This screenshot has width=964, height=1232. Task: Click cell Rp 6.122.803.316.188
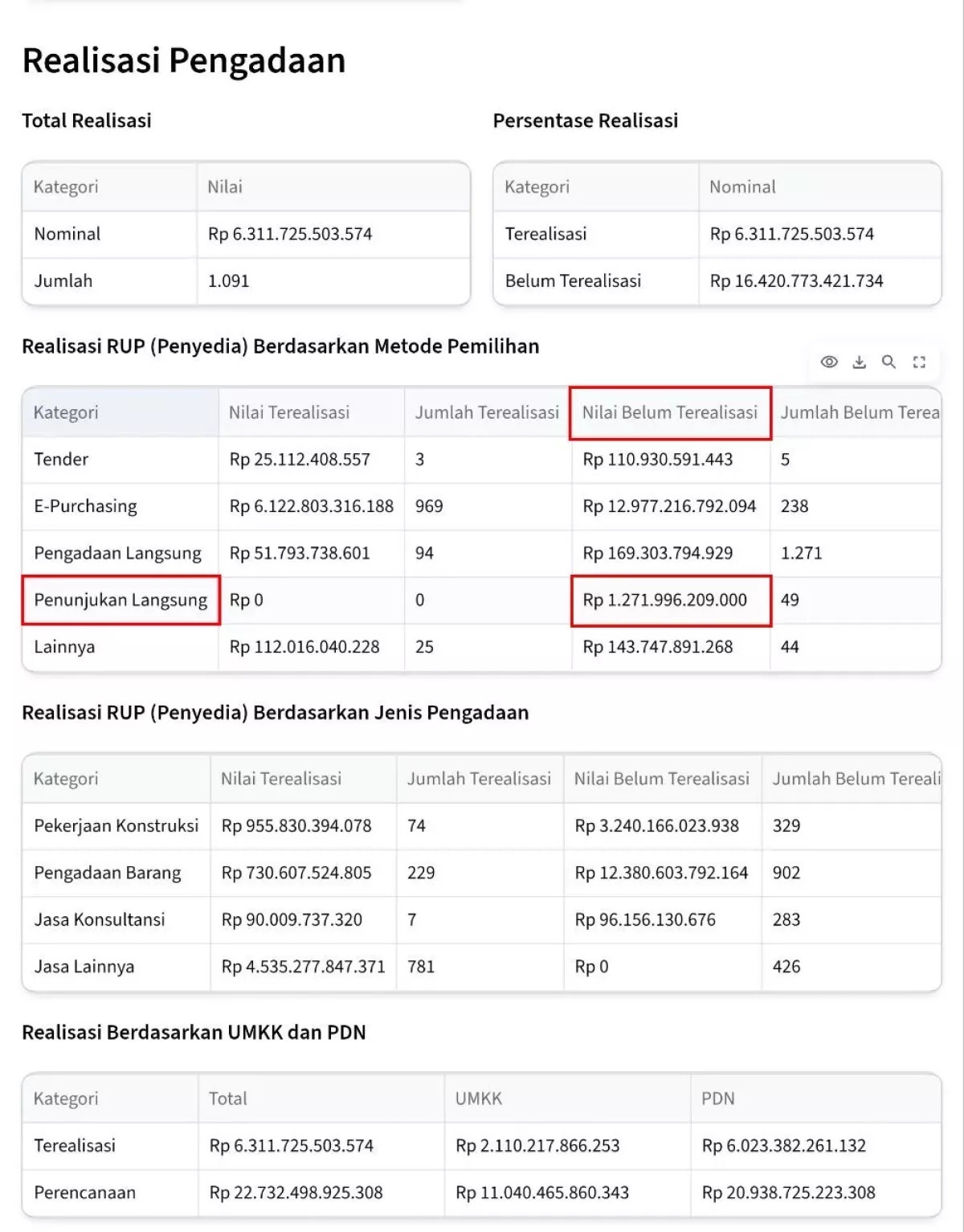311,506
